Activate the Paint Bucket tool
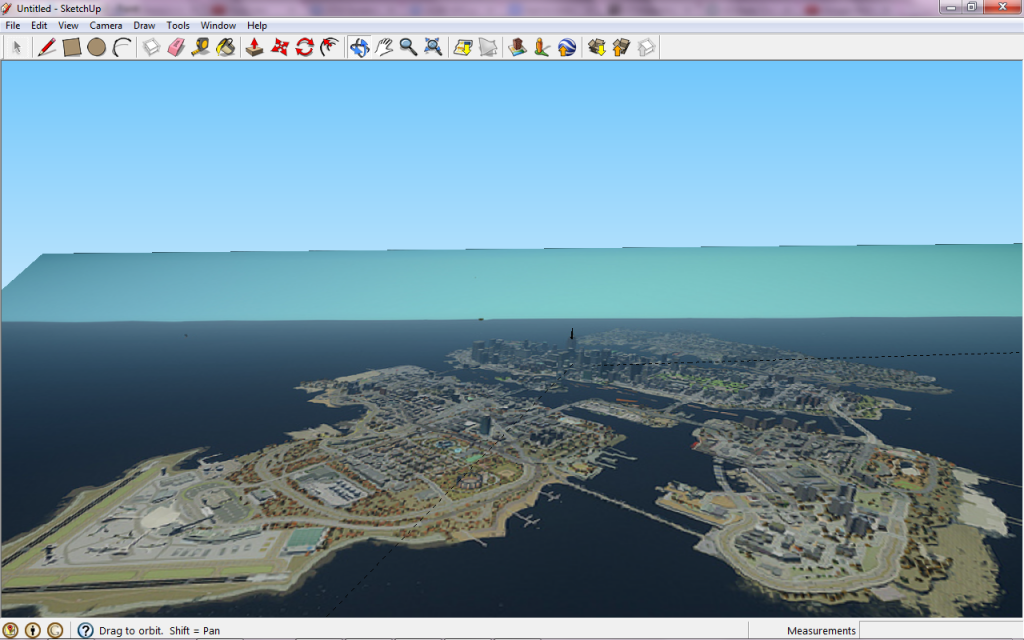 coord(225,47)
